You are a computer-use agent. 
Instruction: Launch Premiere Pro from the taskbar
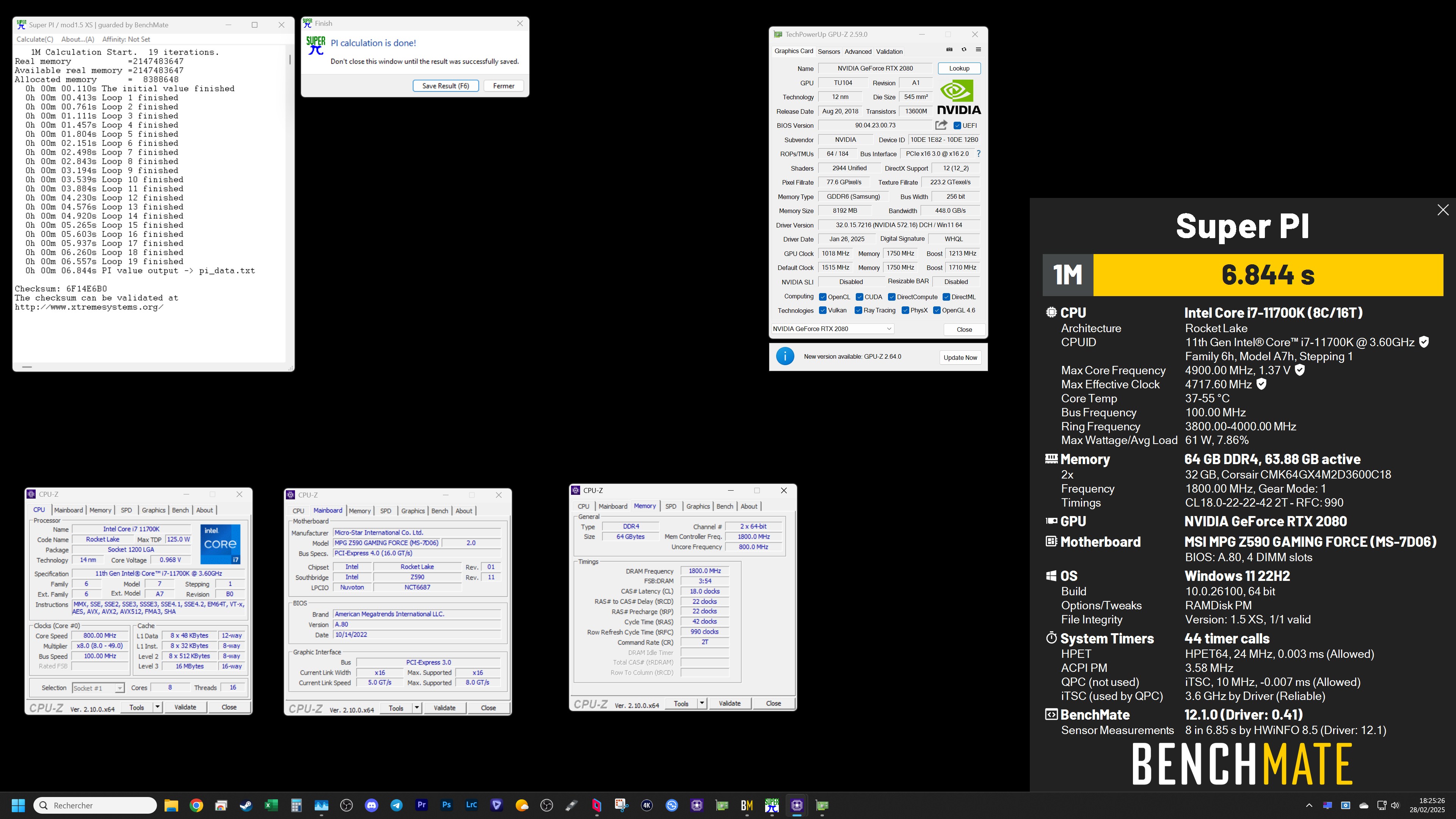(421, 805)
